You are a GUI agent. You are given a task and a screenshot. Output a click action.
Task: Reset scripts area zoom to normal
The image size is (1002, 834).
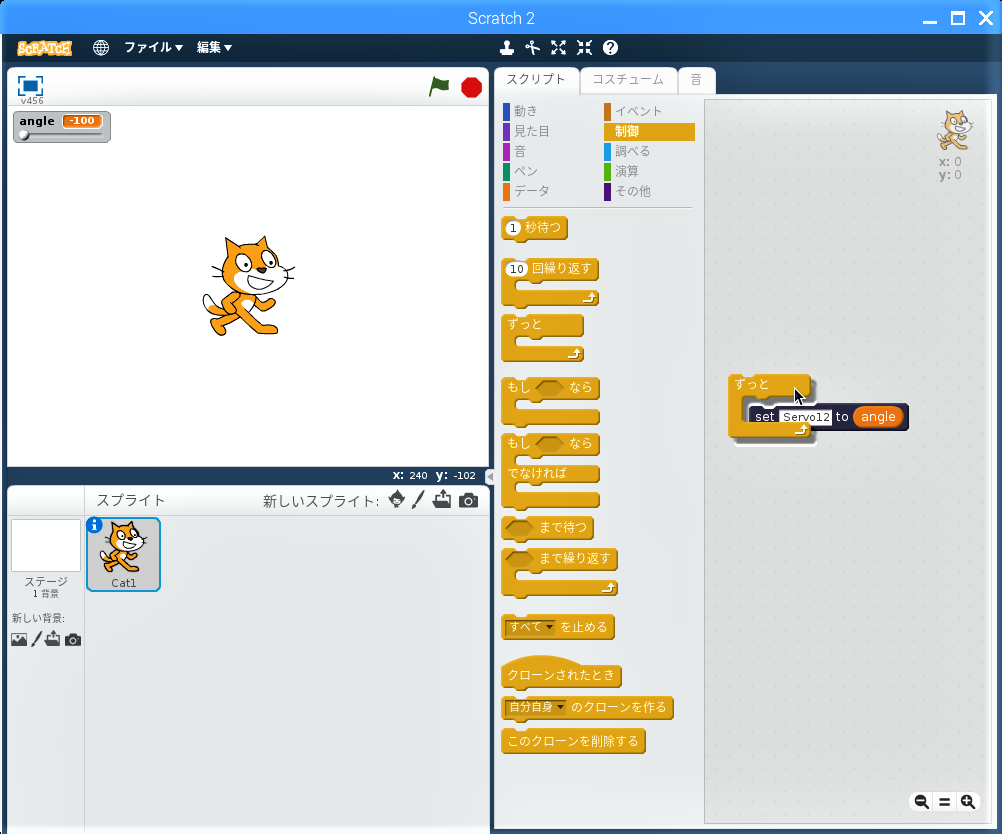944,801
